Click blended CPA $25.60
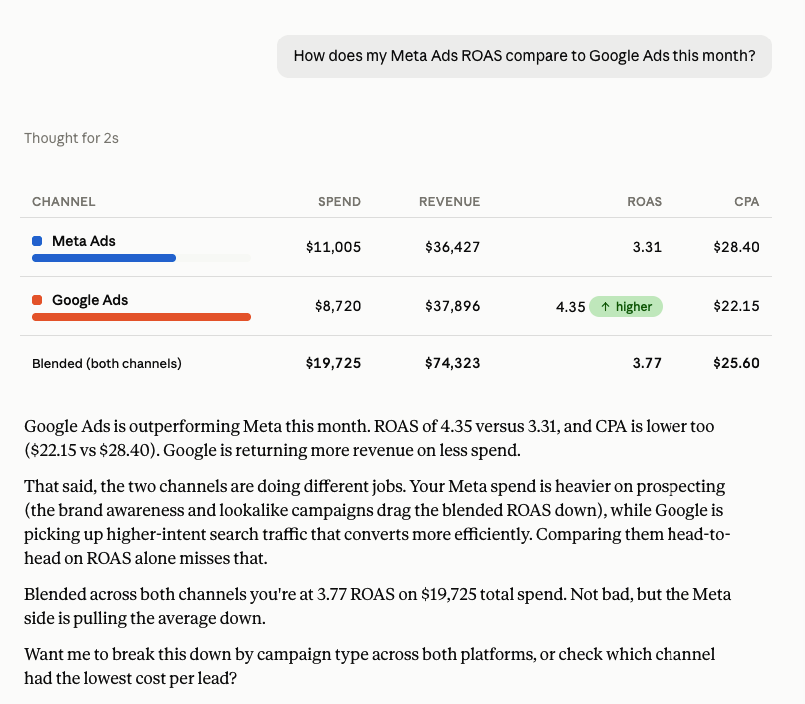 click(x=736, y=363)
